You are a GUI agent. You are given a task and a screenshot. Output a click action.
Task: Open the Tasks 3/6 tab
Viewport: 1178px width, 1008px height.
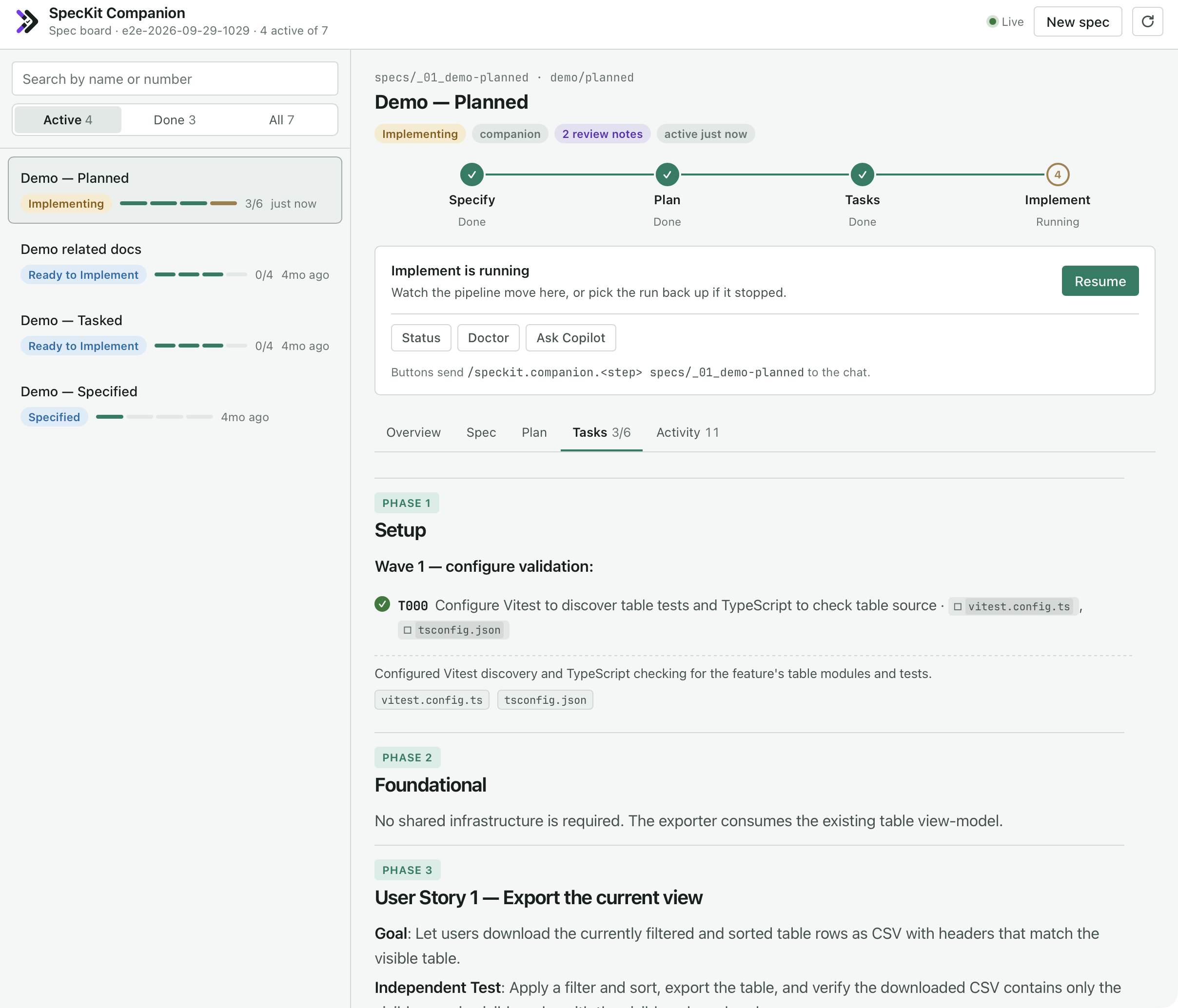tap(601, 432)
